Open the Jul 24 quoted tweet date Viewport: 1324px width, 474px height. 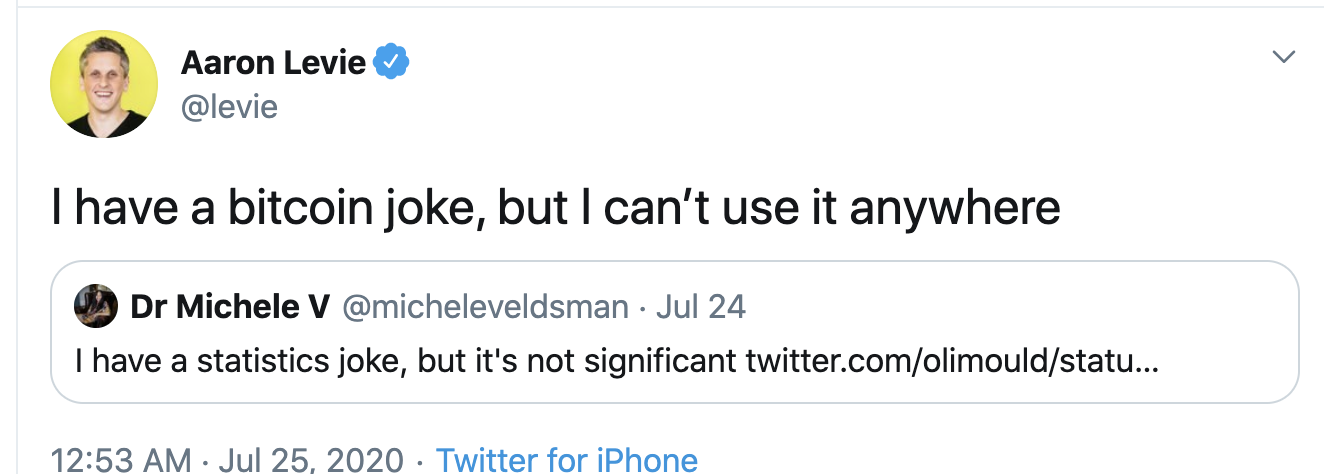pyautogui.click(x=701, y=306)
